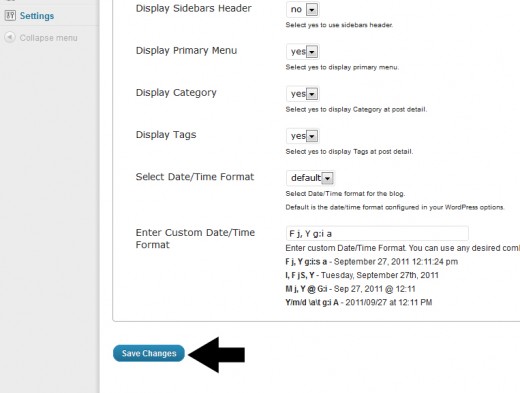Click the Collapse menu arrow icon
The height and width of the screenshot is (393, 520).
tap(10, 37)
